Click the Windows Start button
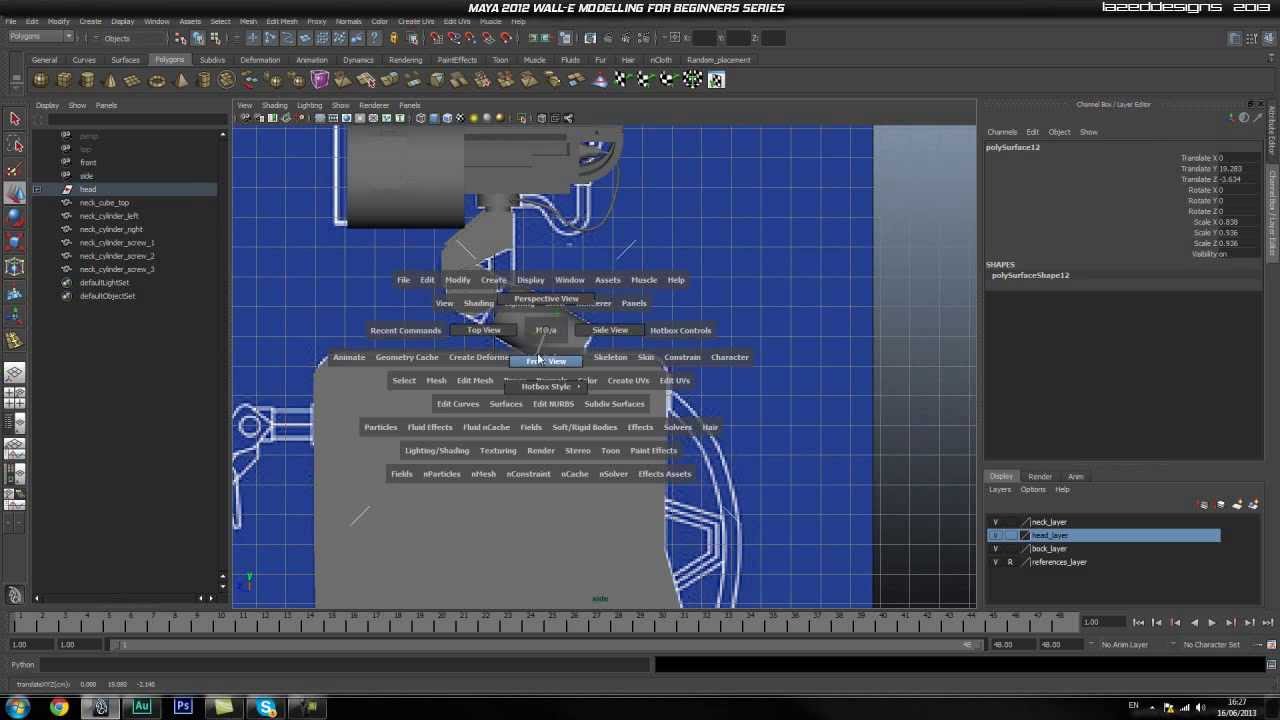1280x720 pixels. tap(17, 708)
